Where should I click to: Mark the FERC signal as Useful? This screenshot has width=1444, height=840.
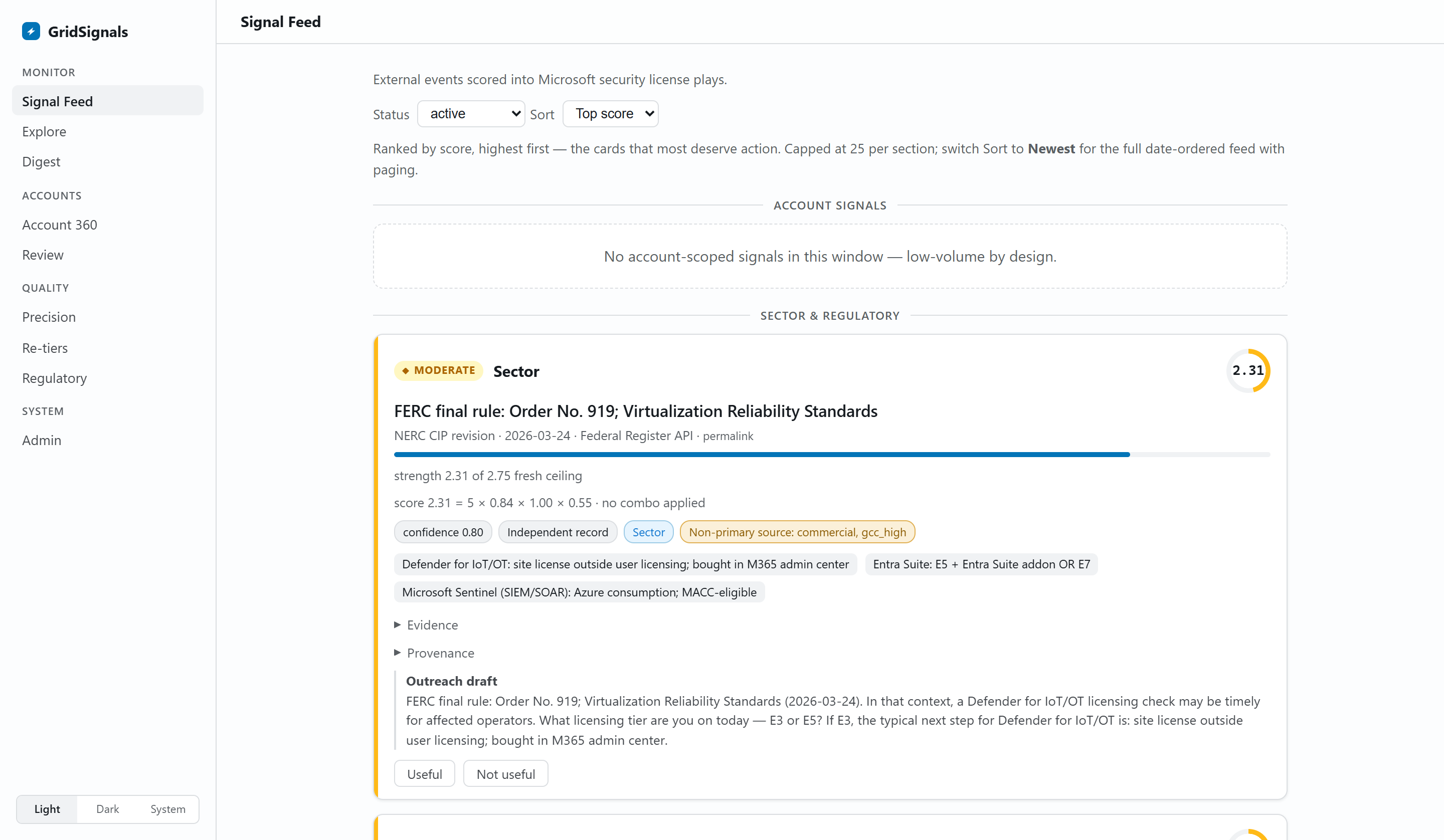pyautogui.click(x=425, y=774)
